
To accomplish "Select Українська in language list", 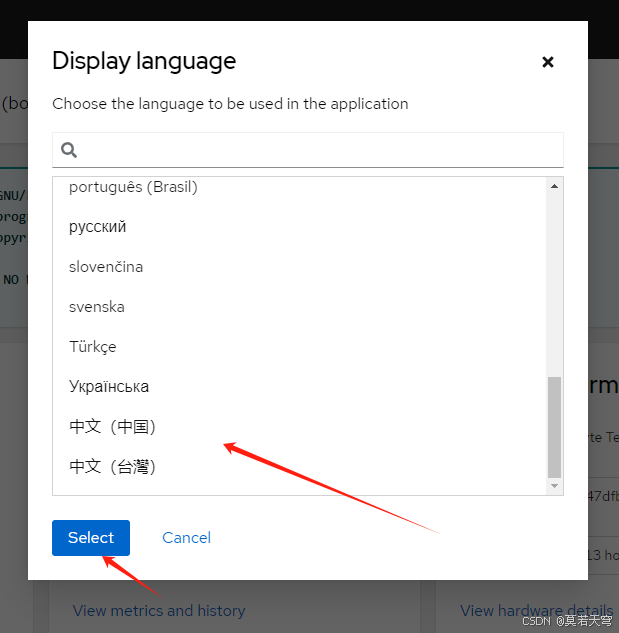I will click(x=300, y=387).
